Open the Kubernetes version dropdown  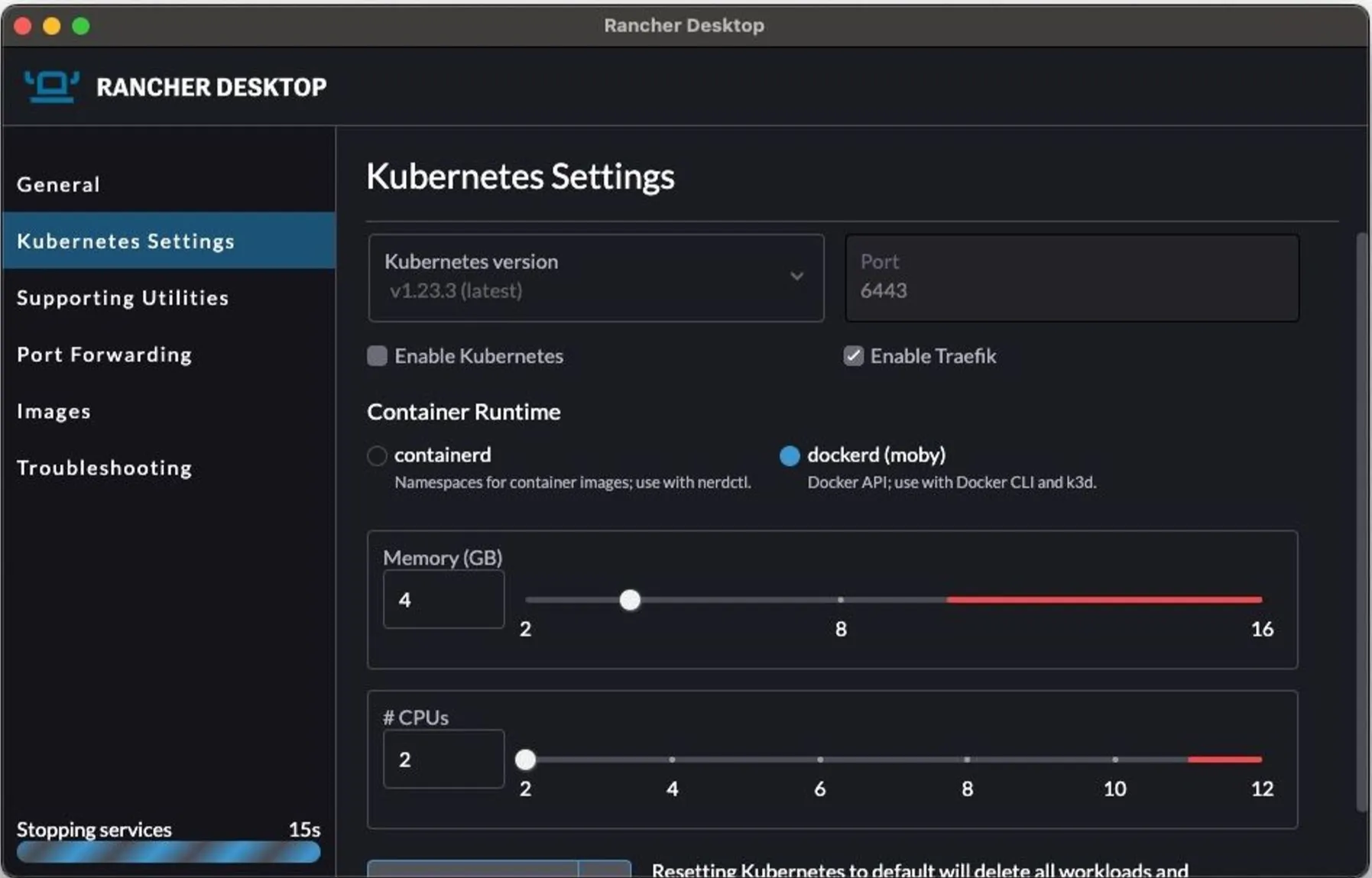coord(797,277)
